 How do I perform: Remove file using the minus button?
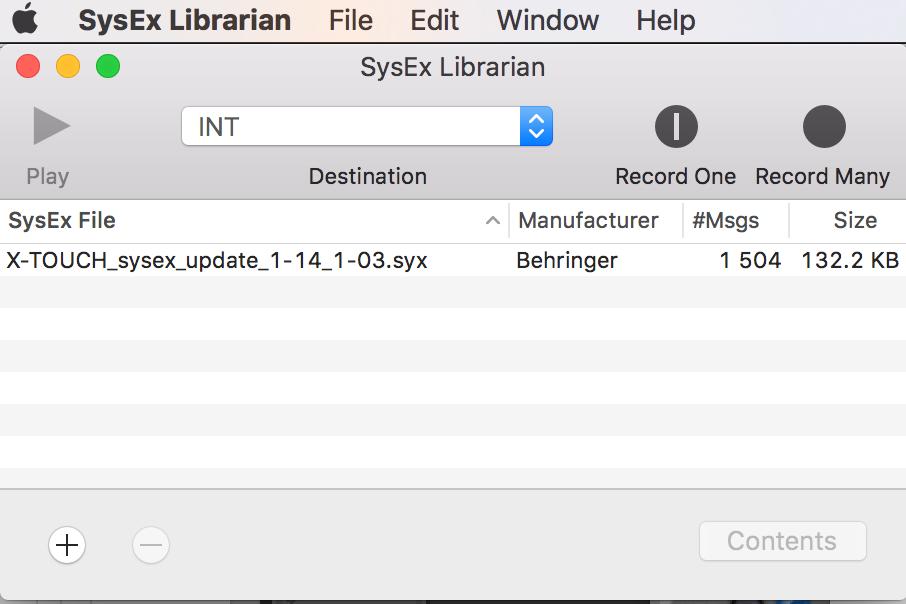151,544
